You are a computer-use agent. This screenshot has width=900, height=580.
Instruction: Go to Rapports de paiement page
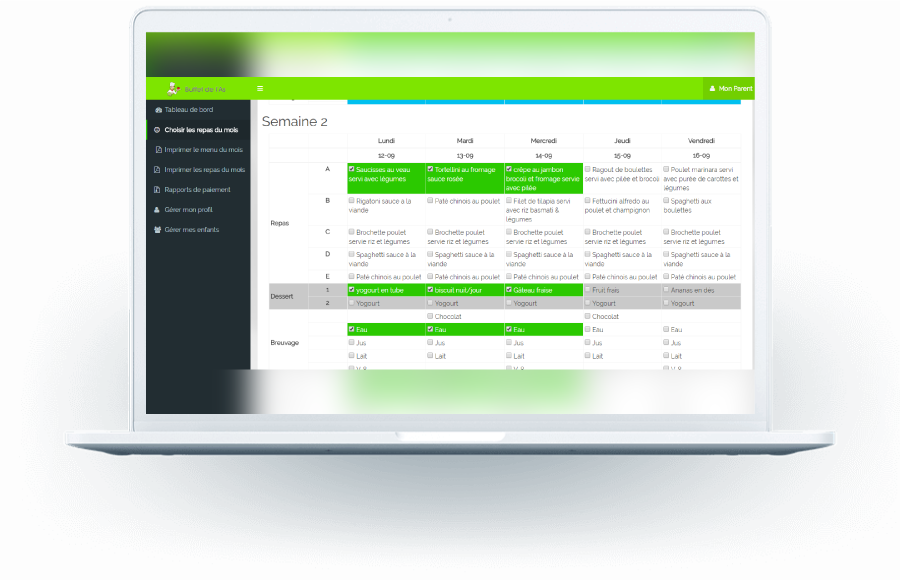197,190
